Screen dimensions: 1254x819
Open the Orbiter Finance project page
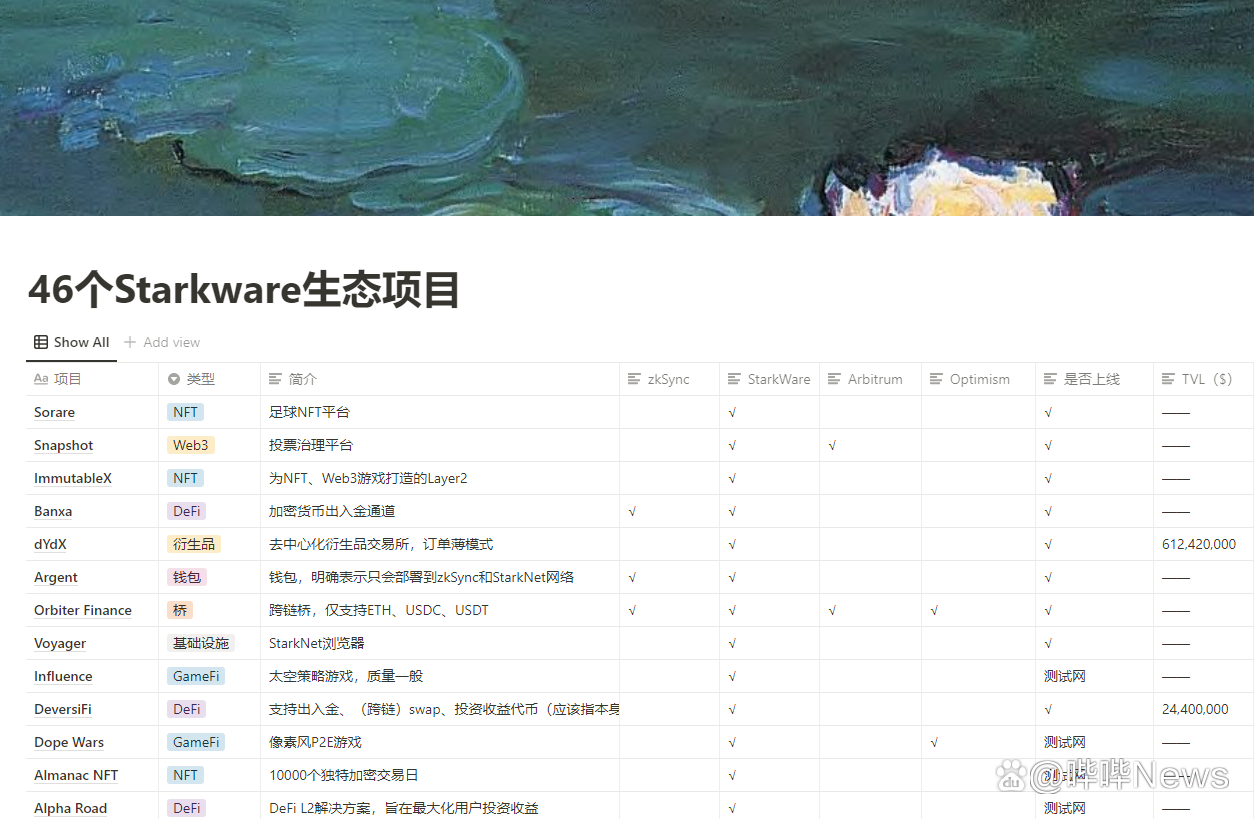83,610
